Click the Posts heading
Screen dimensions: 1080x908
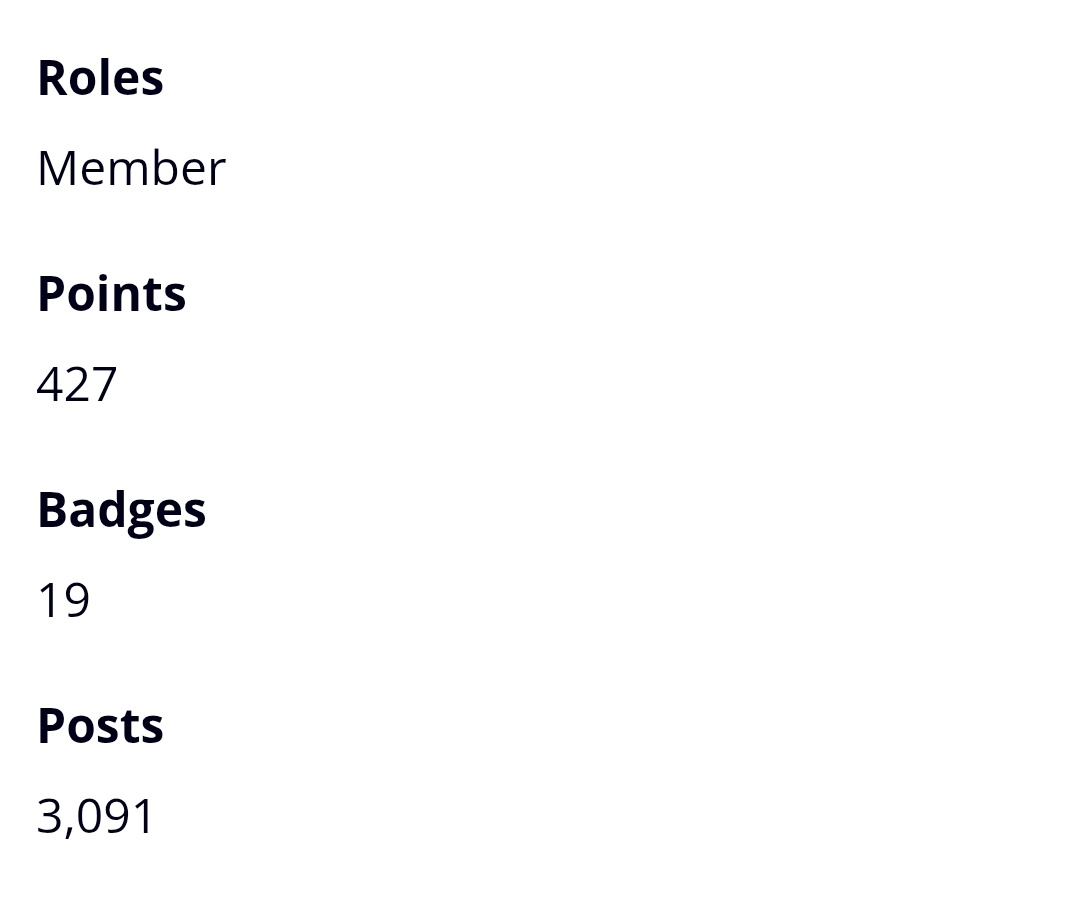click(x=100, y=726)
